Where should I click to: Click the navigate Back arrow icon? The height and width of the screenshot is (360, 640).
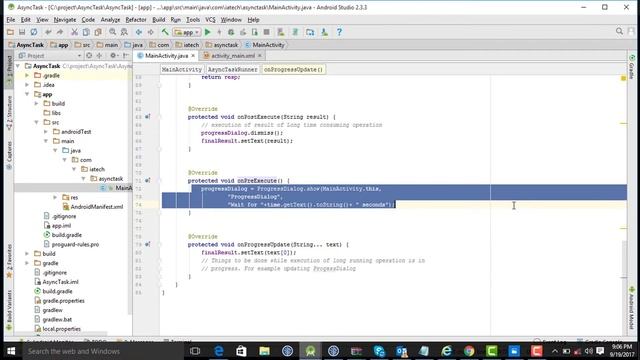click(139, 32)
